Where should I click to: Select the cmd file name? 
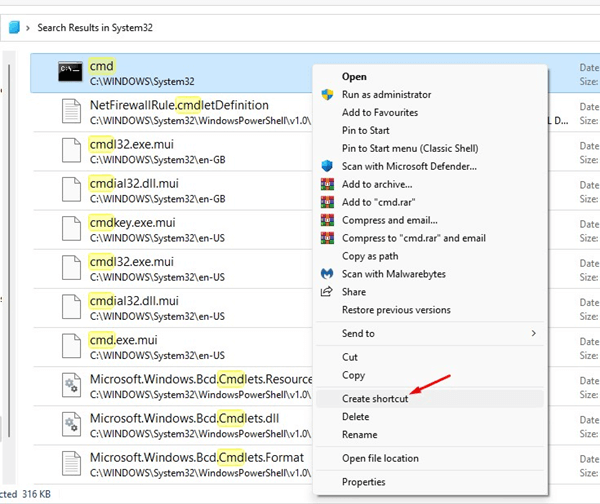click(x=101, y=66)
